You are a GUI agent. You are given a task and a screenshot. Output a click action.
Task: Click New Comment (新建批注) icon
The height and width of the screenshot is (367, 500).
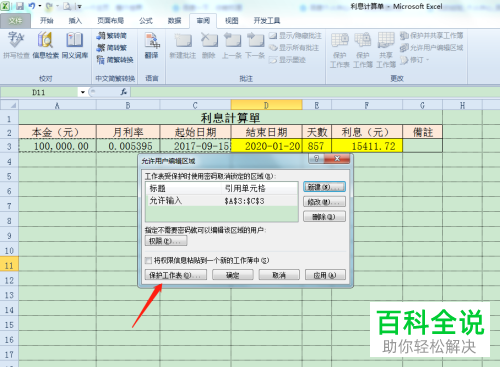(183, 45)
